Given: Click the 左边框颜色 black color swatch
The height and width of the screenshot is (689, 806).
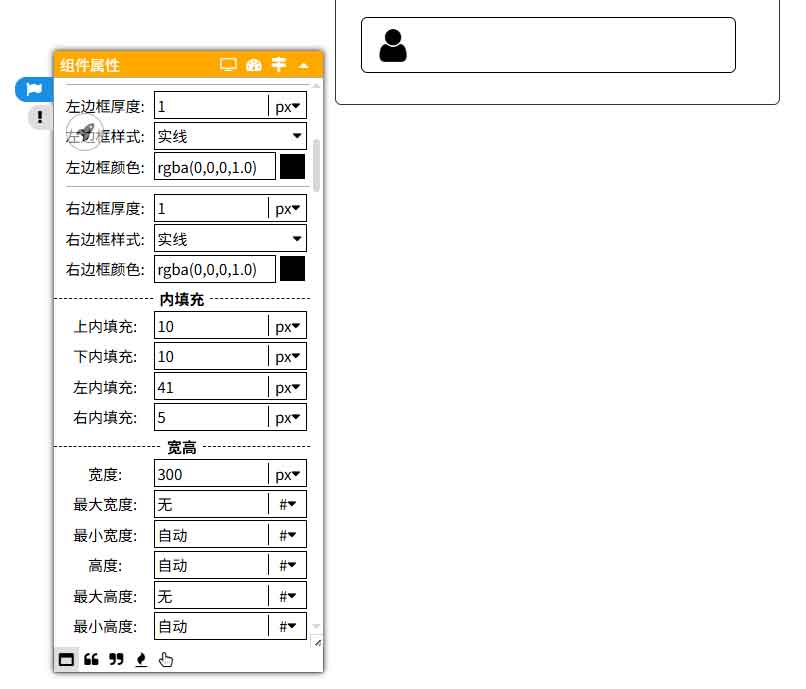Looking at the screenshot, I should [x=292, y=167].
